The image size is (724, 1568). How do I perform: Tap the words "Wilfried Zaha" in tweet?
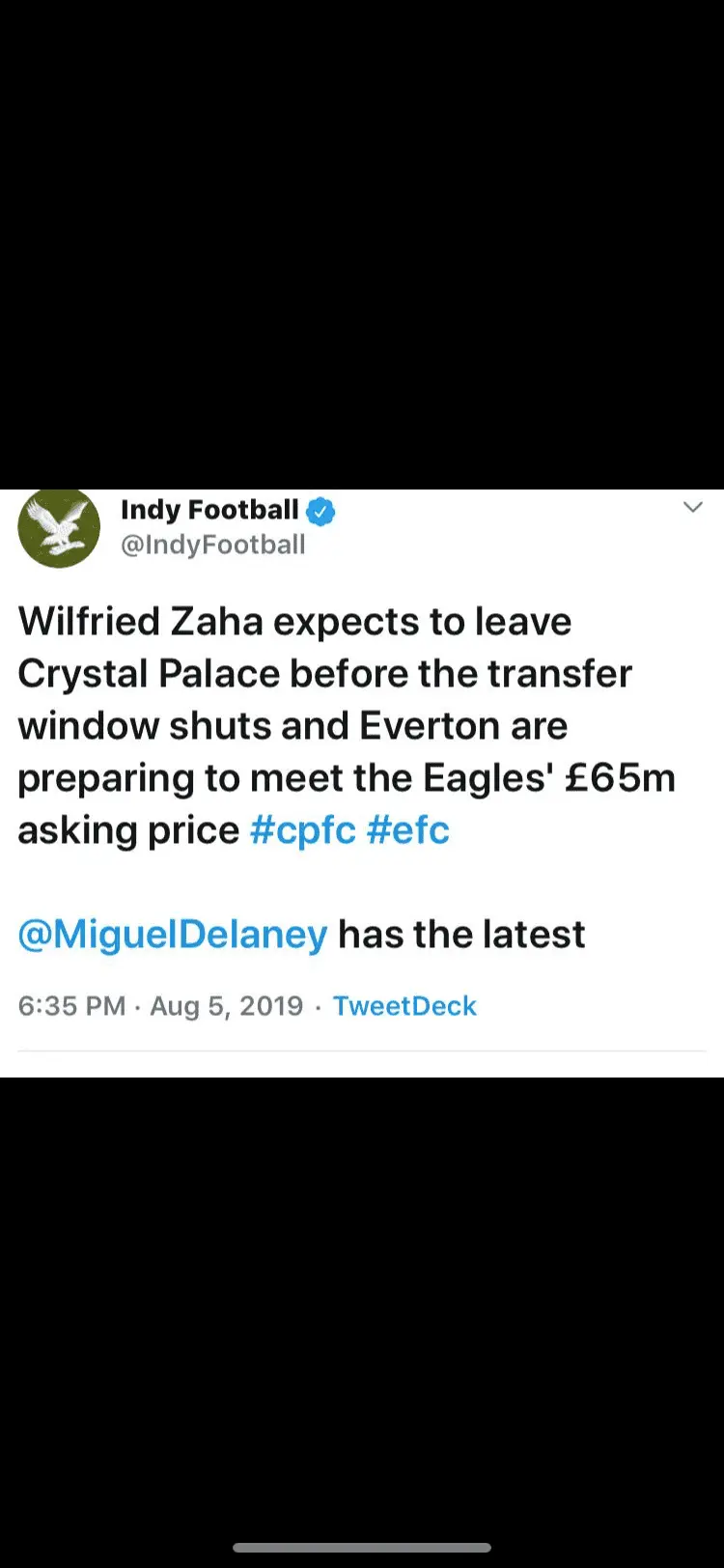pos(140,622)
